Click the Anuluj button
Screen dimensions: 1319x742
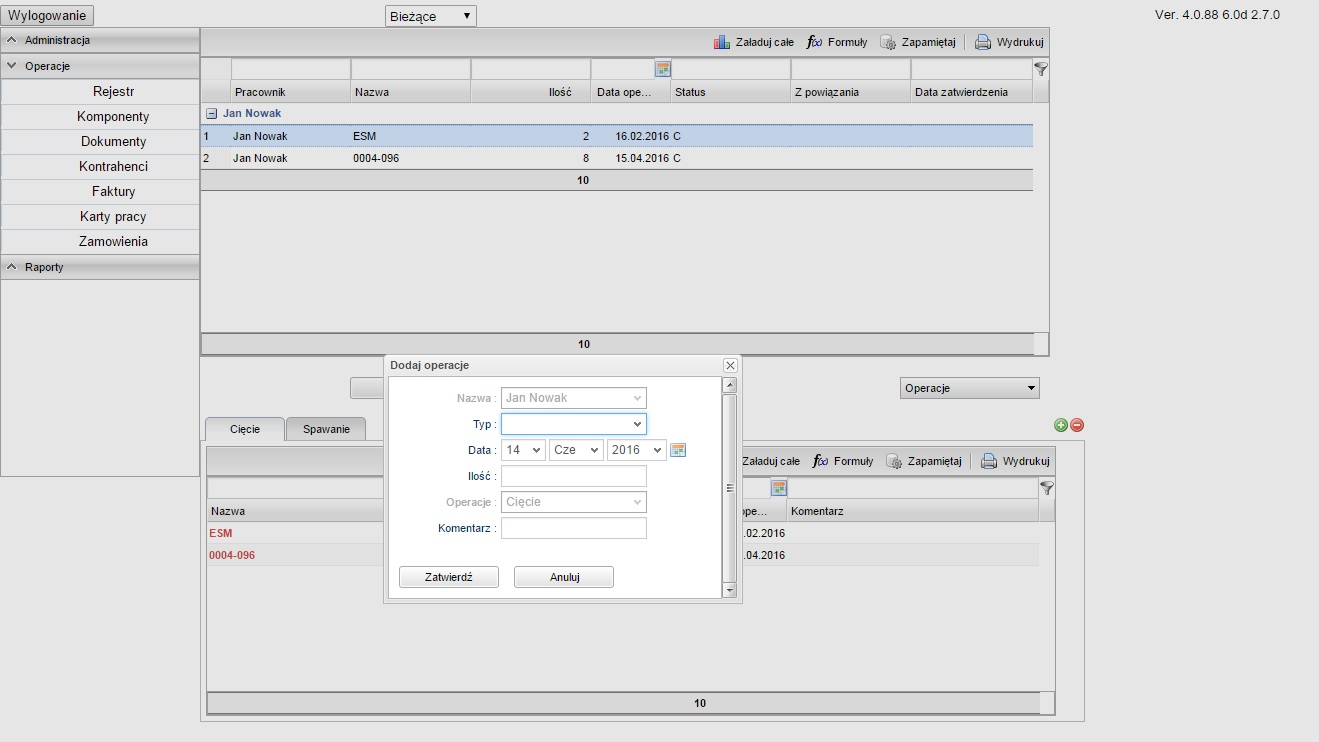pyautogui.click(x=564, y=577)
